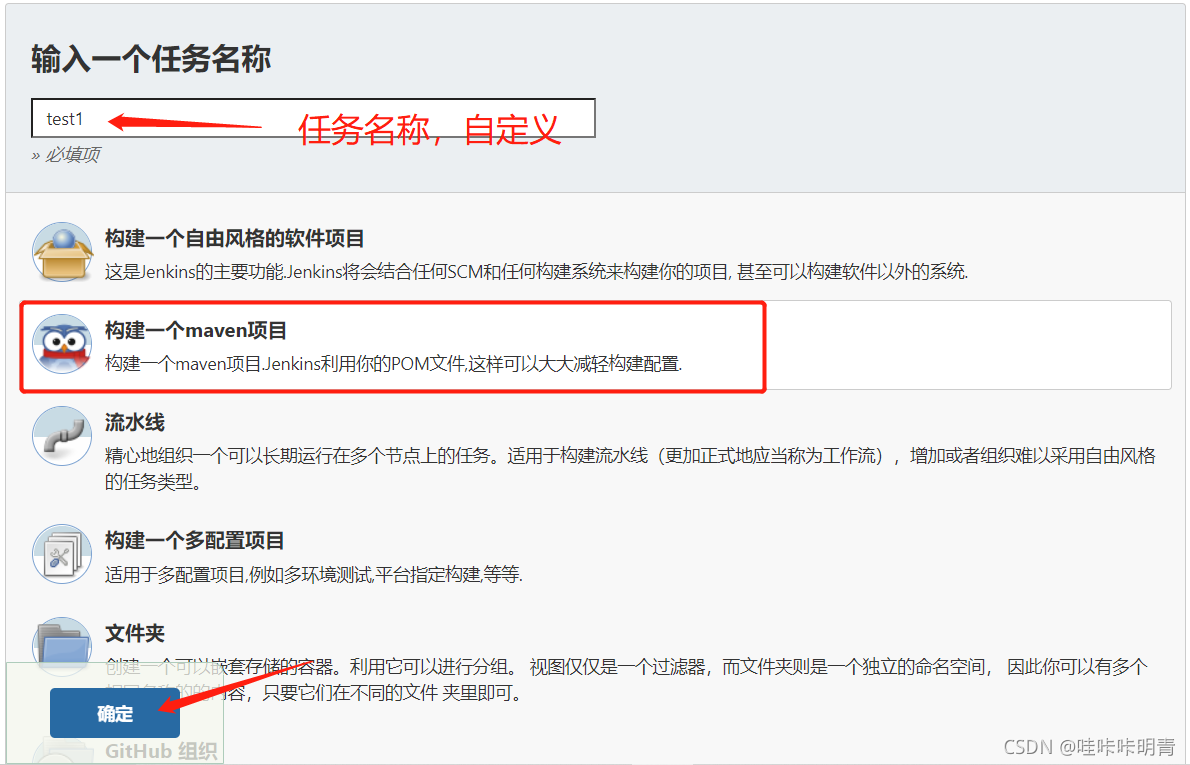Click the freestyle software project box icon

click(x=62, y=251)
